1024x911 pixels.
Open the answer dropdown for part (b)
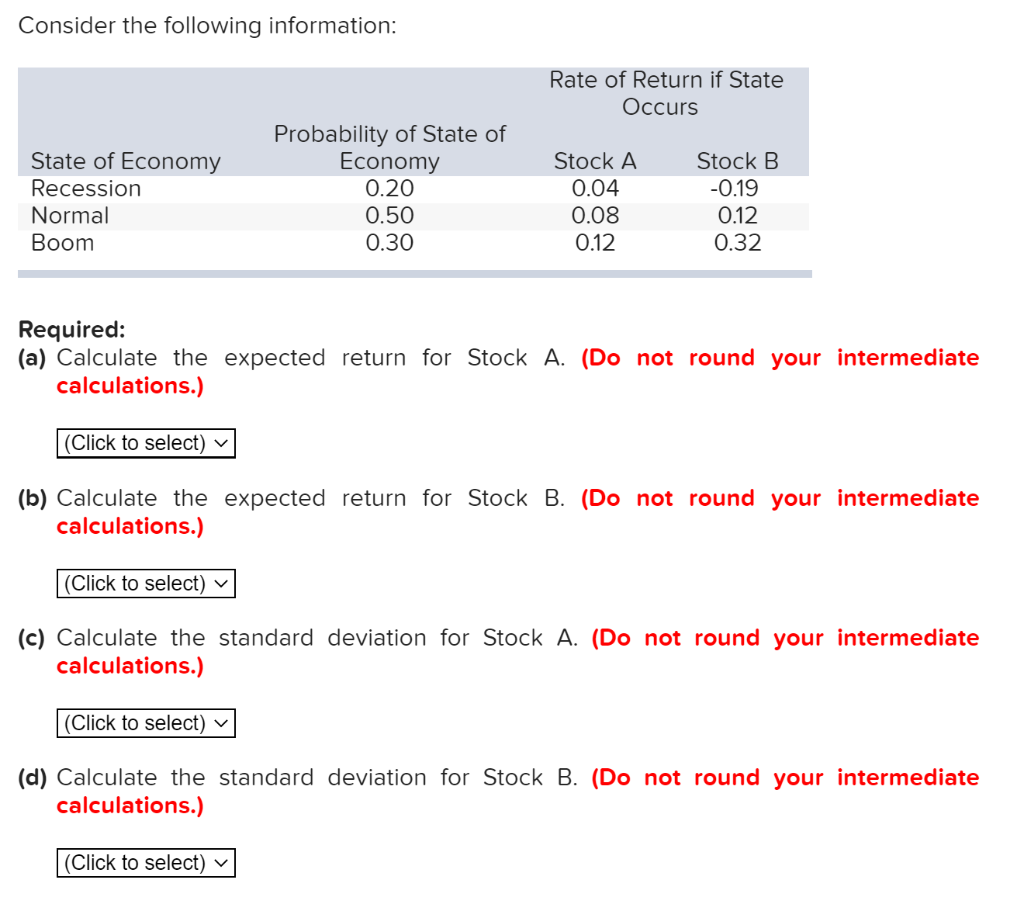pyautogui.click(x=145, y=583)
